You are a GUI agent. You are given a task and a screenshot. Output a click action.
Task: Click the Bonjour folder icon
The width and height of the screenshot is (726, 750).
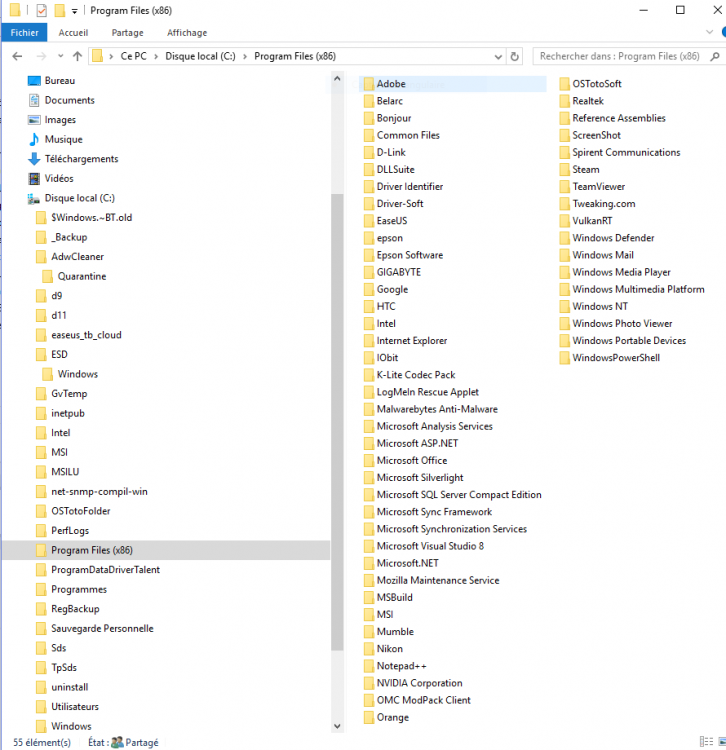369,118
